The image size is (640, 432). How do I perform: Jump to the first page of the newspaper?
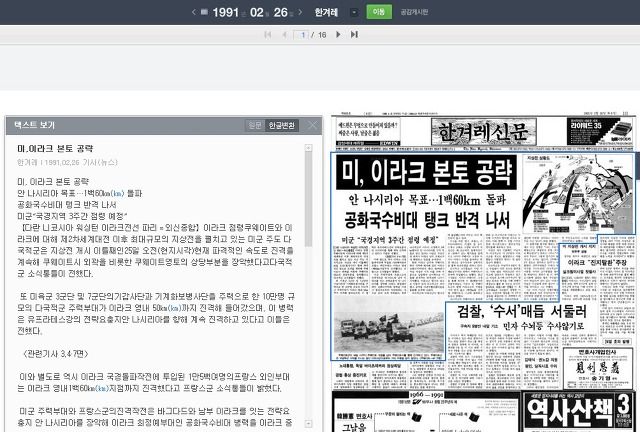click(268, 35)
